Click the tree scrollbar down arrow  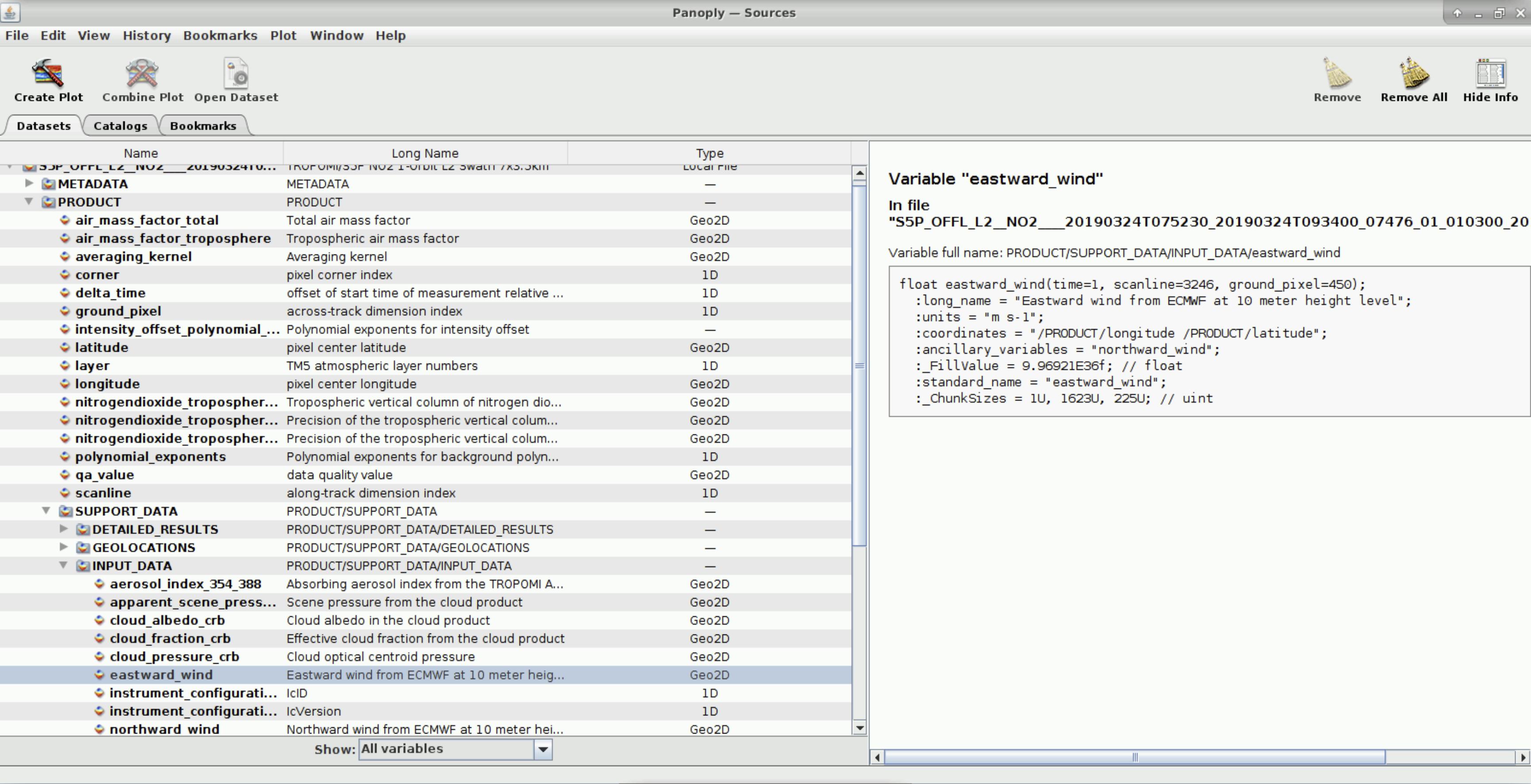tap(859, 727)
